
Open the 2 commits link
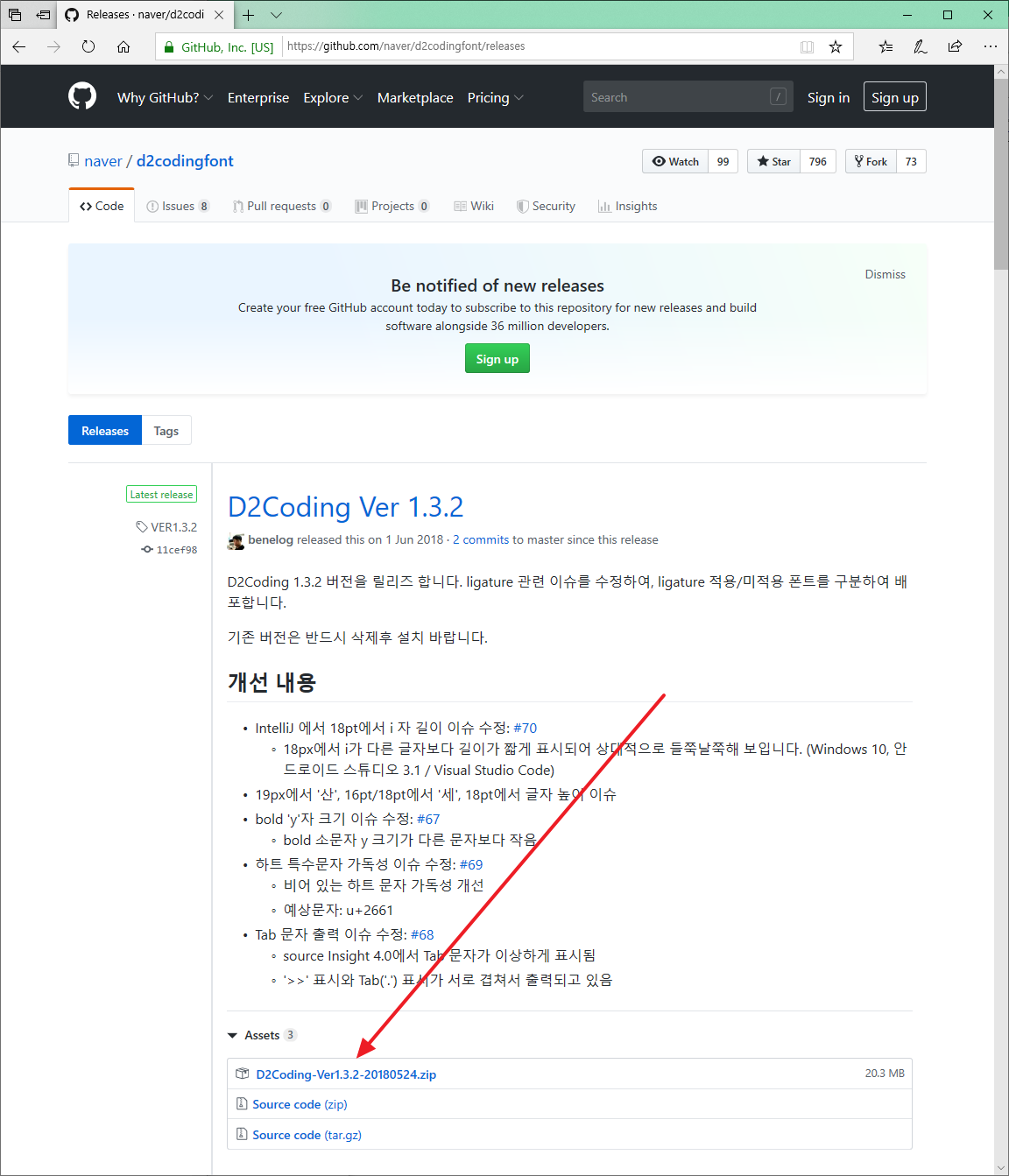tap(481, 539)
